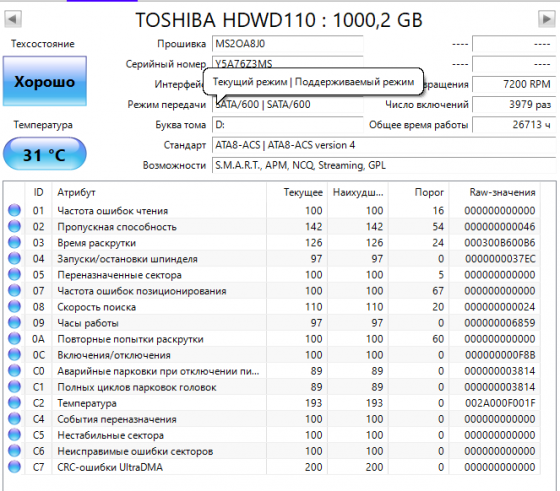Select the row text Неисправимые ошибки секторов
Screen dimensions: 560x491
click(x=135, y=451)
